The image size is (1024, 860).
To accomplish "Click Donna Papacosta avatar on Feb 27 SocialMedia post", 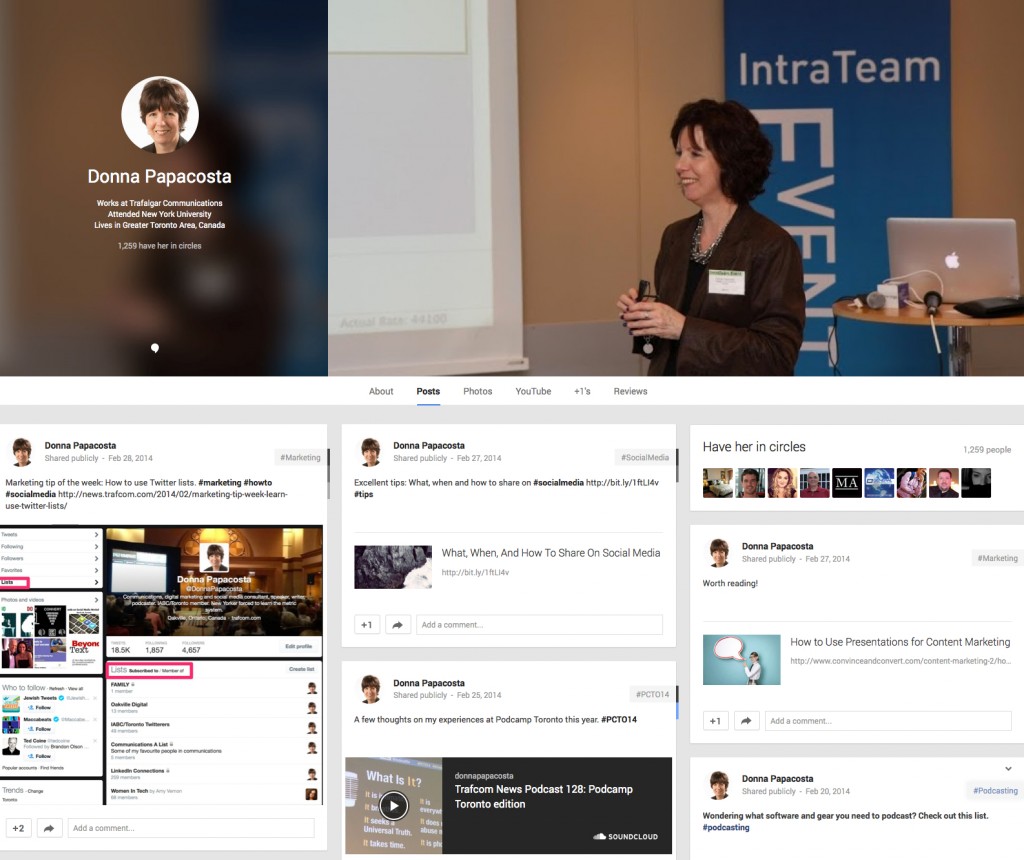I will (x=370, y=452).
